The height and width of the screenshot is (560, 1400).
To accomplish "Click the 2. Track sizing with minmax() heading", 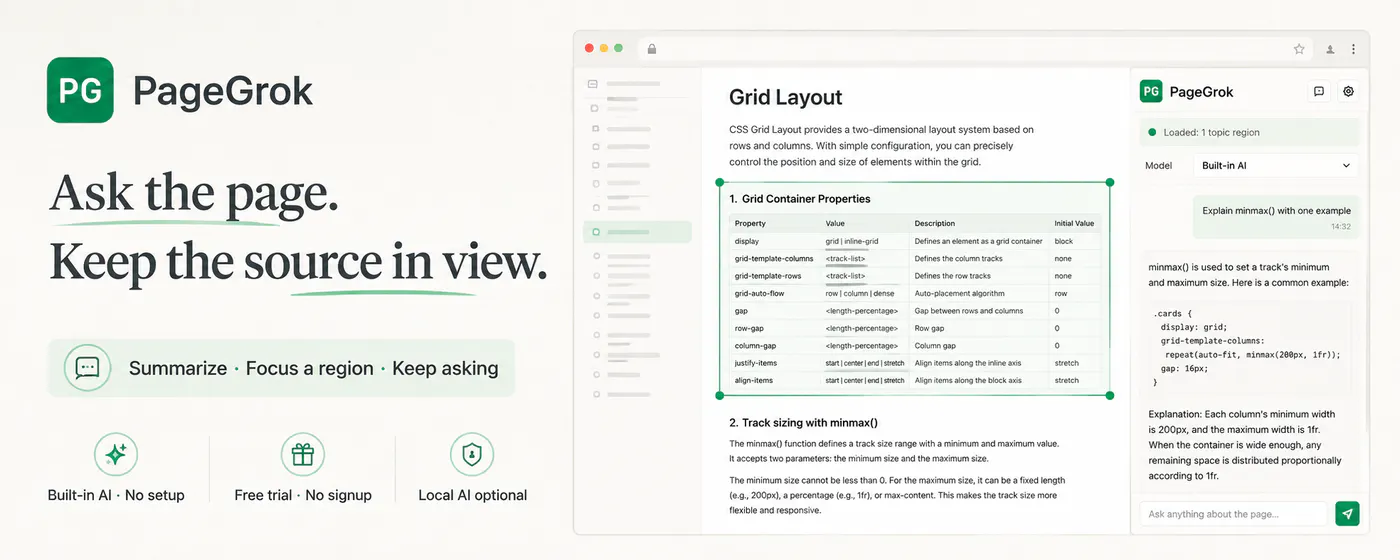I will pyautogui.click(x=803, y=423).
